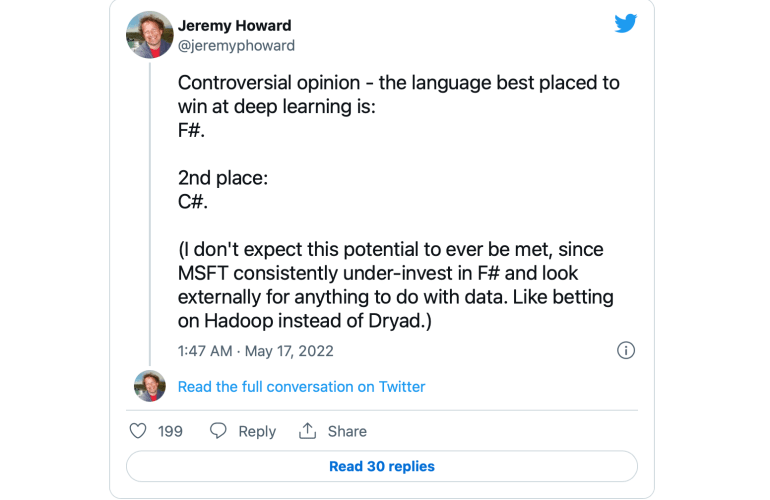The image size is (770, 500).
Task: Click the 199 likes count
Action: coord(170,431)
